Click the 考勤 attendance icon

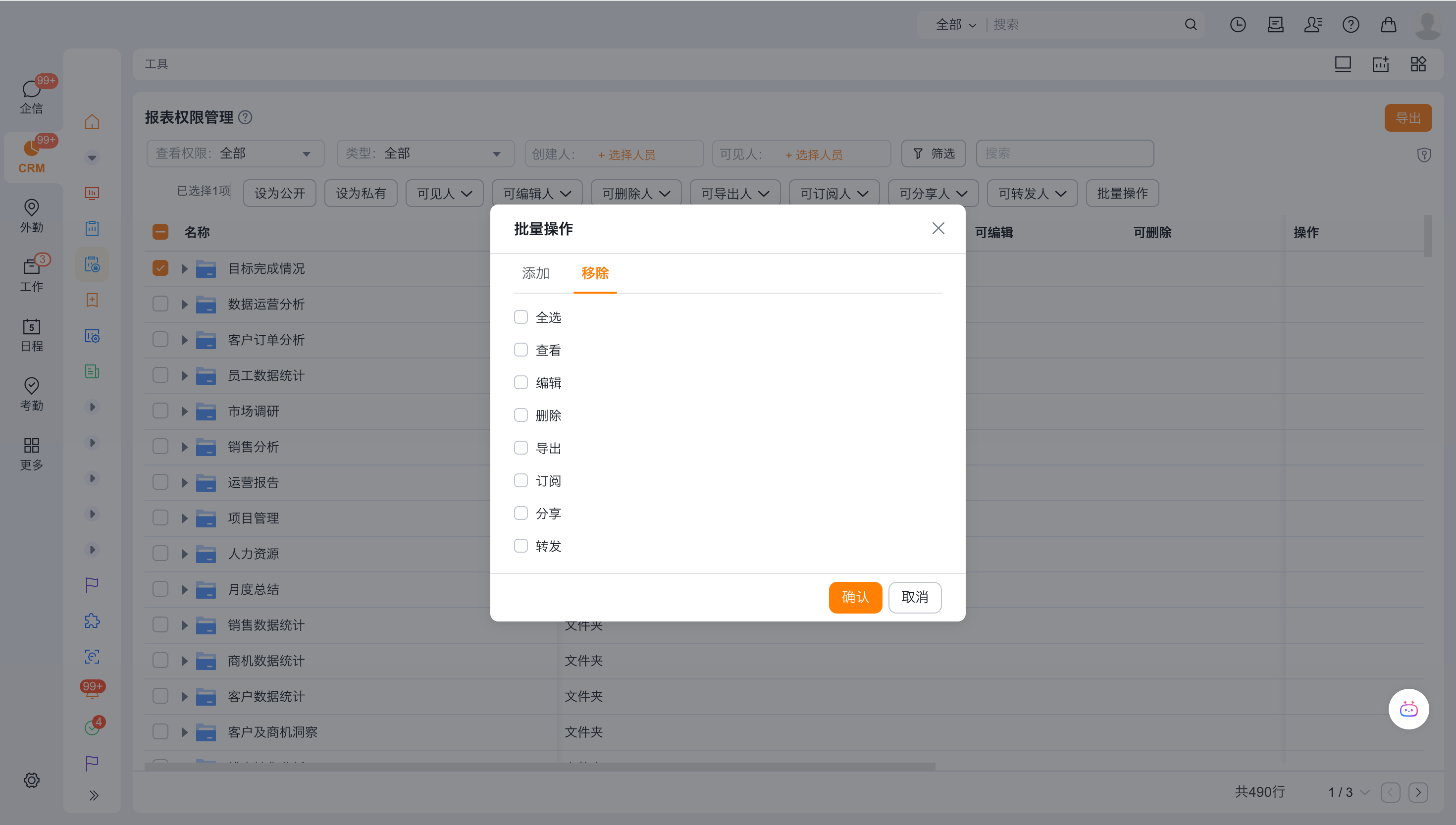pyautogui.click(x=31, y=386)
